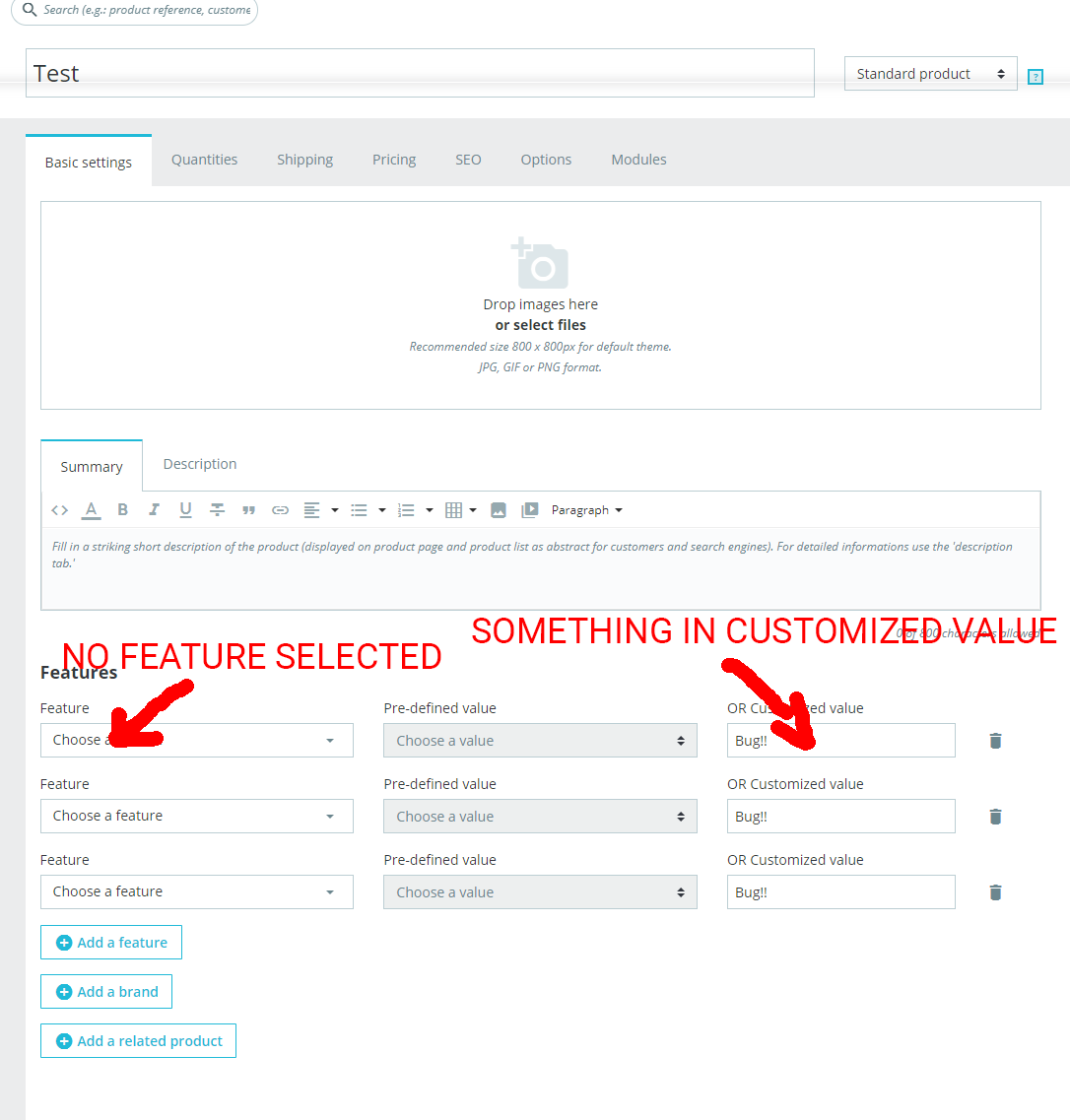Click first customized value field

[840, 740]
